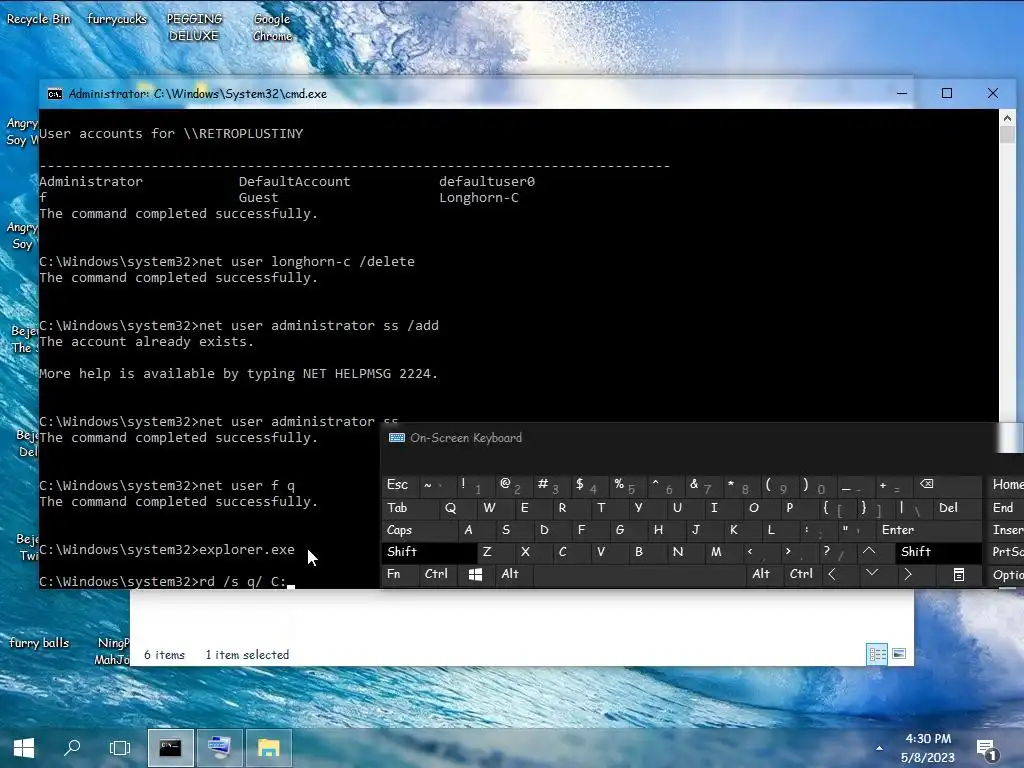Open the Recycle Bin desktop icon
The height and width of the screenshot is (768, 1024).
pos(38,19)
